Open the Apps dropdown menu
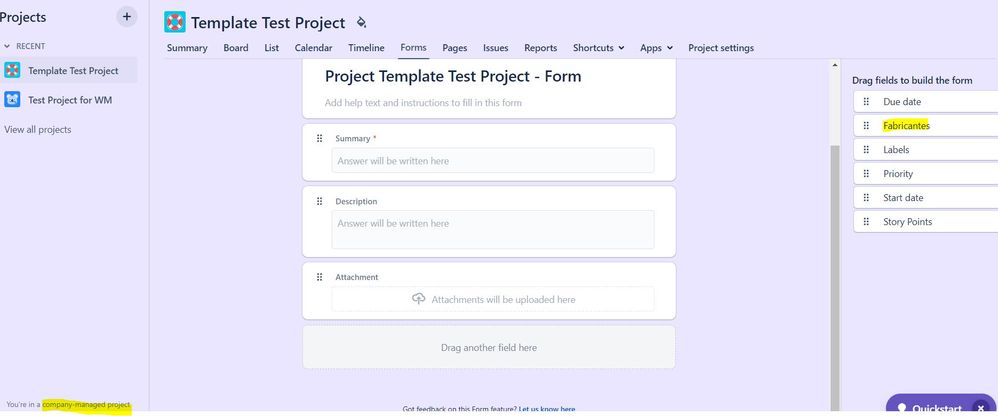Image resolution: width=998 pixels, height=416 pixels. (x=656, y=48)
